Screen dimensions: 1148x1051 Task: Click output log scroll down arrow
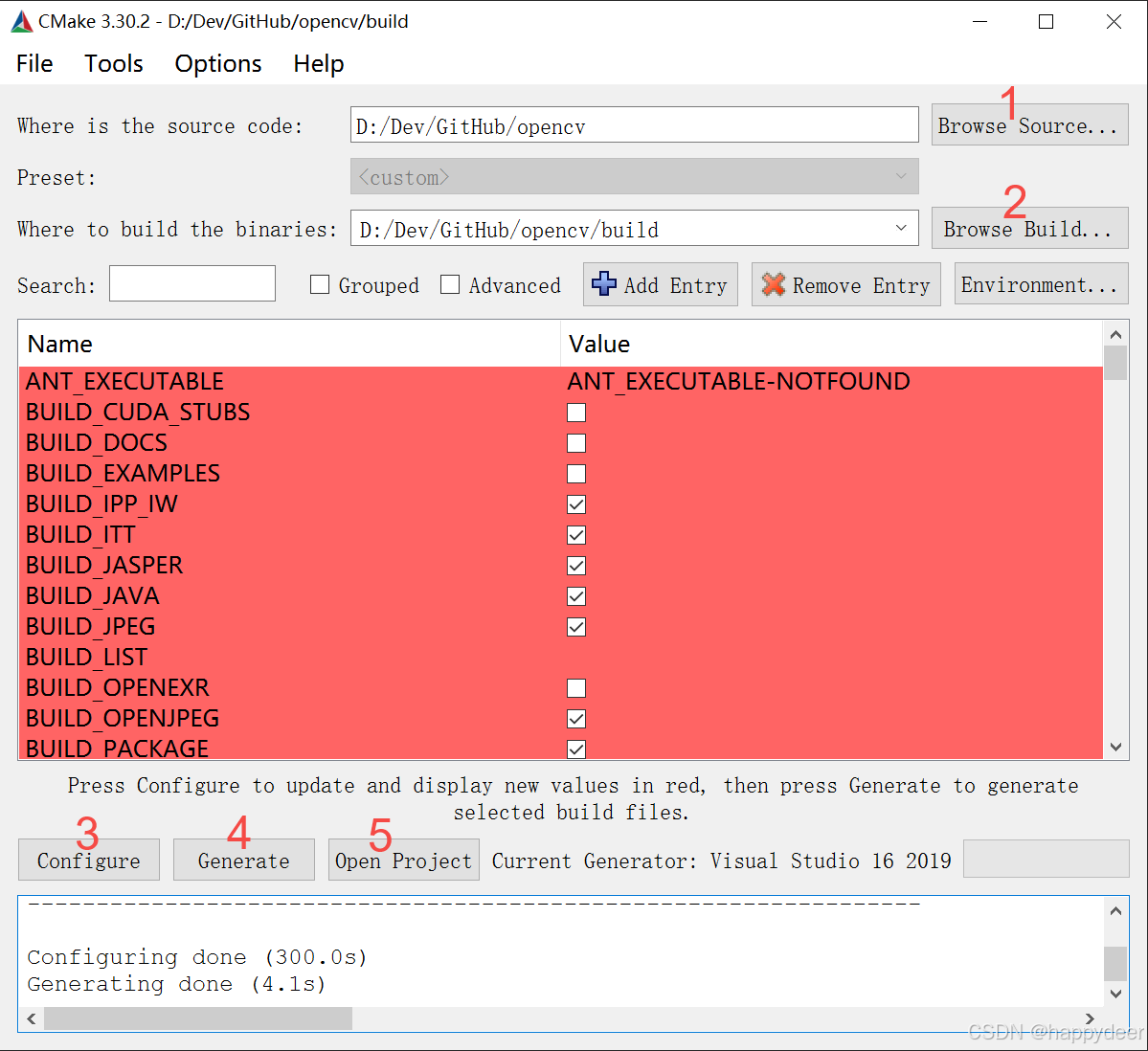click(x=1115, y=994)
